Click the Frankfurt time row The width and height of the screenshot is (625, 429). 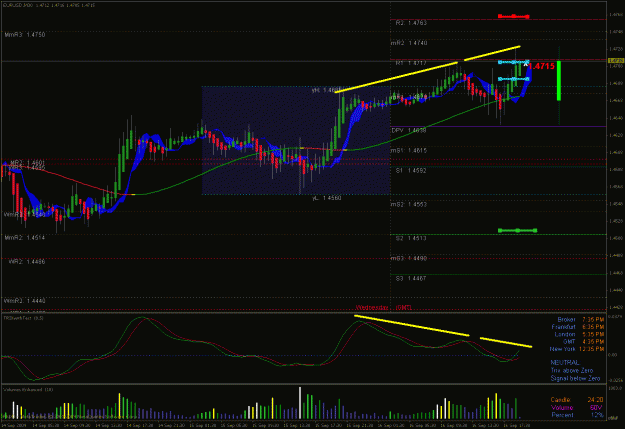tap(578, 327)
